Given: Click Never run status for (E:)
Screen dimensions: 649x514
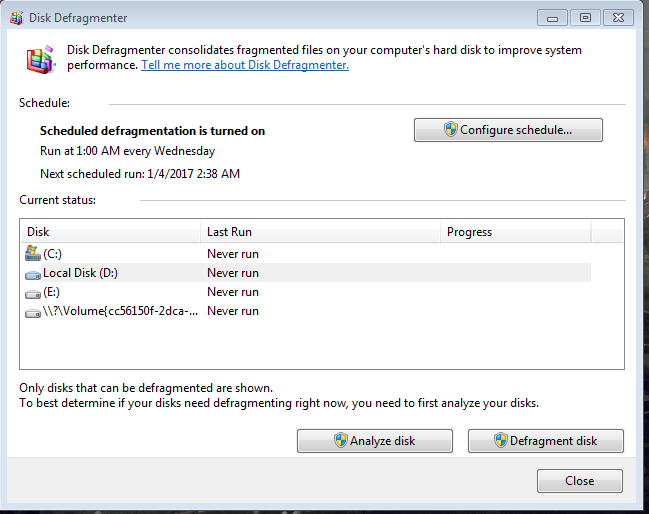Looking at the screenshot, I should pyautogui.click(x=233, y=292).
